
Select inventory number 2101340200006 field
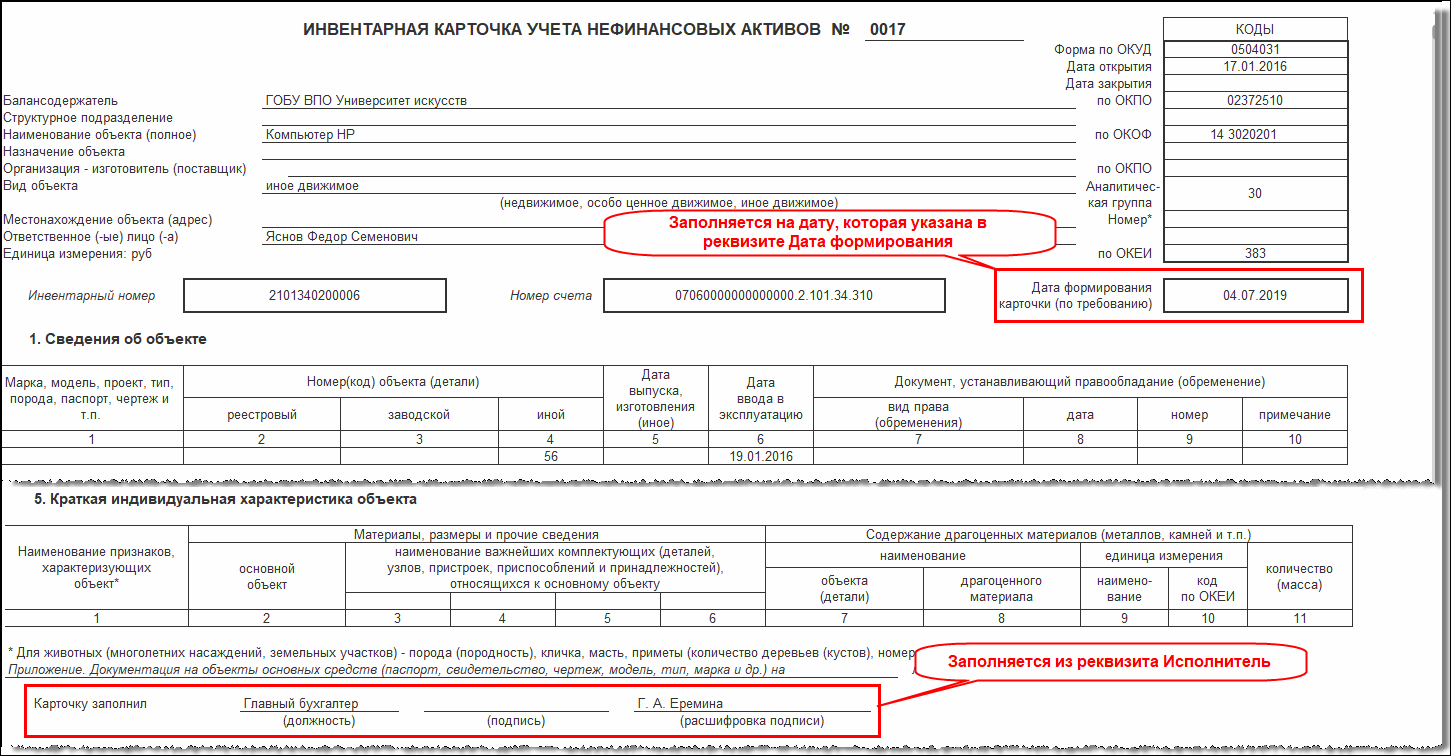(x=315, y=295)
